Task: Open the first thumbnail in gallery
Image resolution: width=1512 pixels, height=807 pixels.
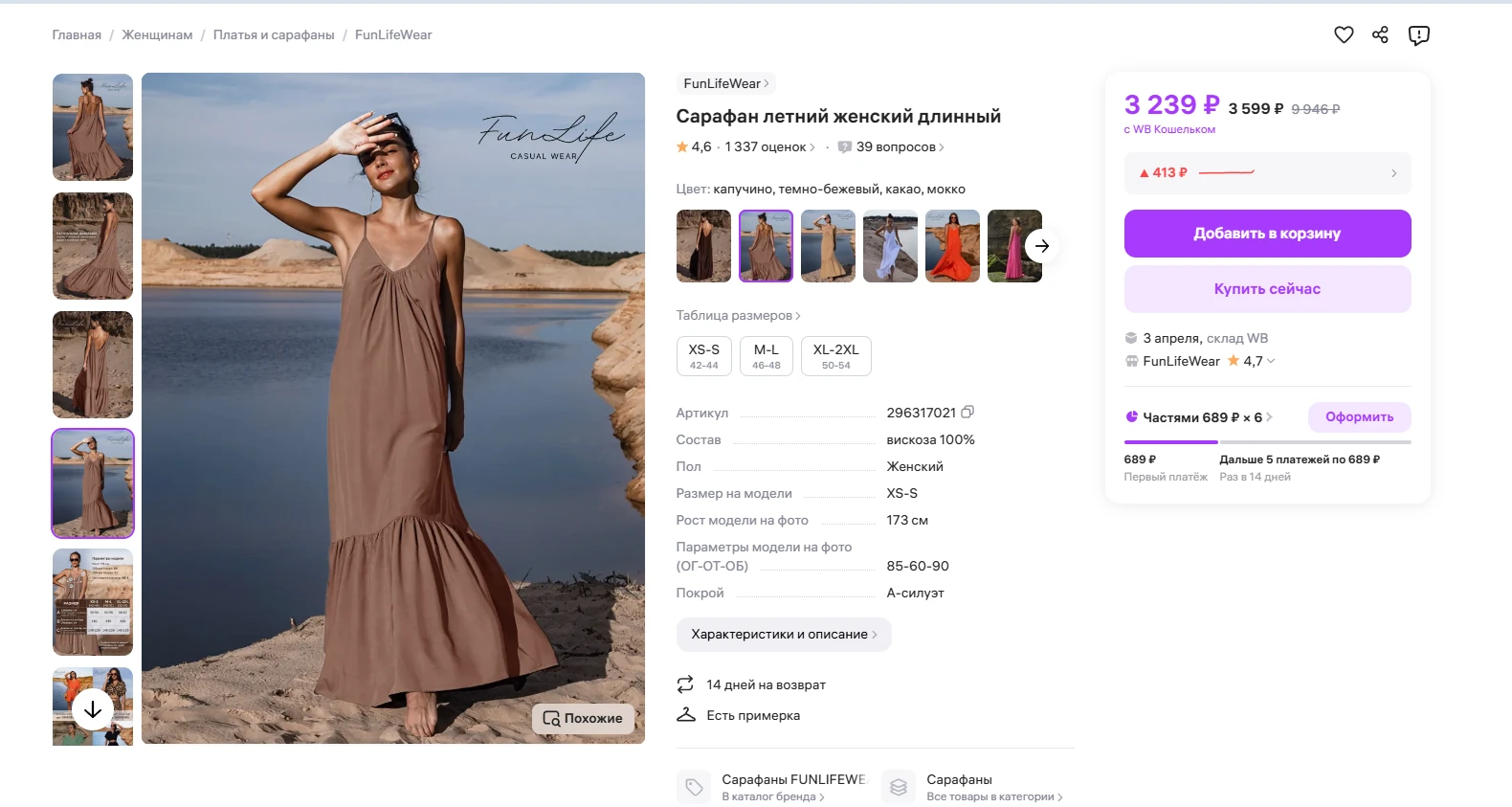Action: [x=93, y=127]
